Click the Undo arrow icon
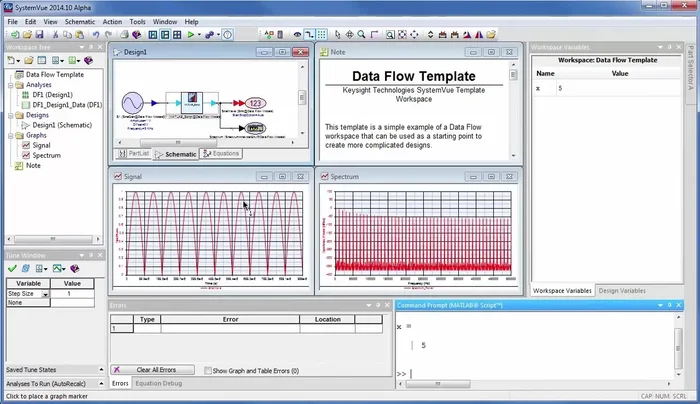Viewport: 700px width, 404px height. [x=95, y=34]
